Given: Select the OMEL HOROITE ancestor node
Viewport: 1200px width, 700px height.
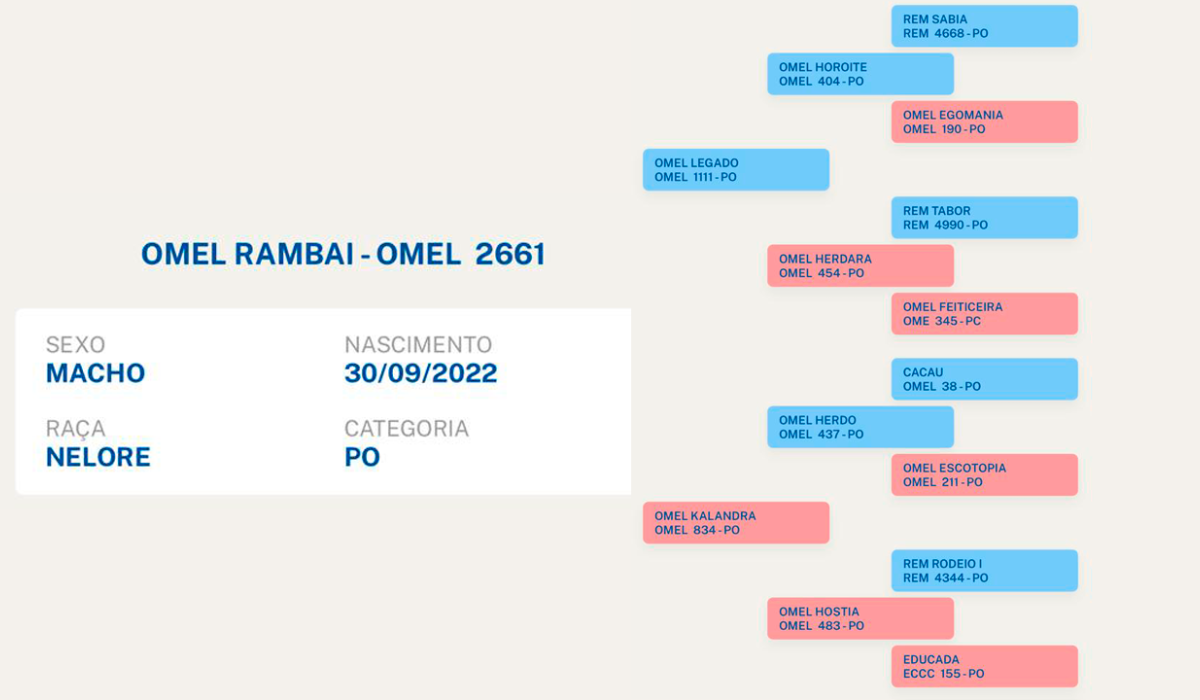Looking at the screenshot, I should point(860,74).
